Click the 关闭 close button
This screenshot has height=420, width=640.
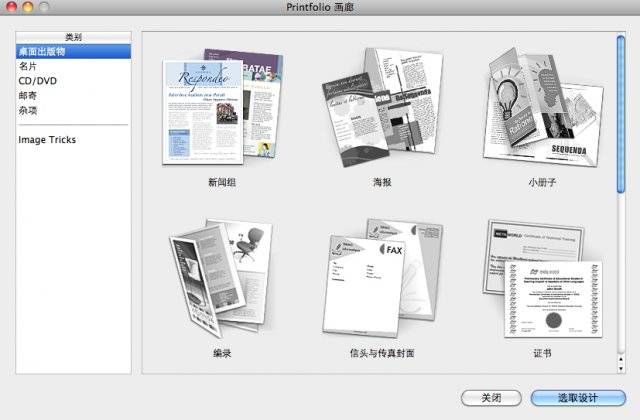(491, 397)
